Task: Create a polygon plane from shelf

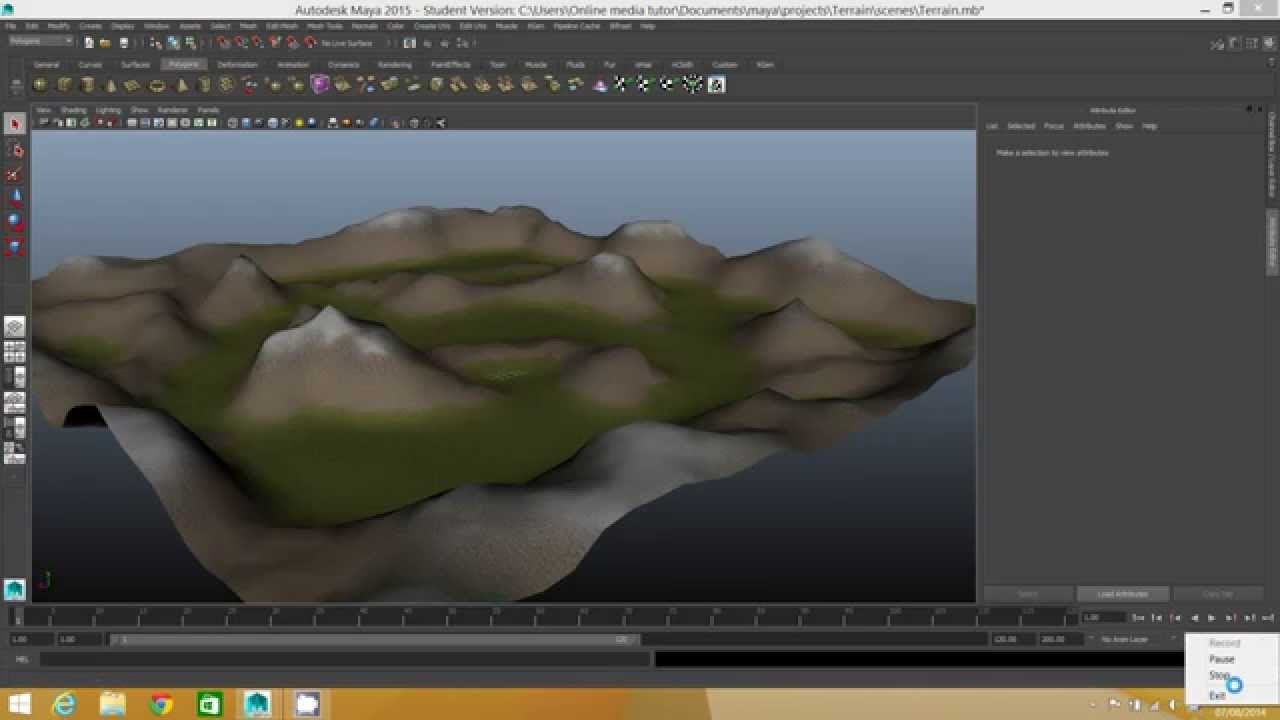Action: pyautogui.click(x=132, y=85)
